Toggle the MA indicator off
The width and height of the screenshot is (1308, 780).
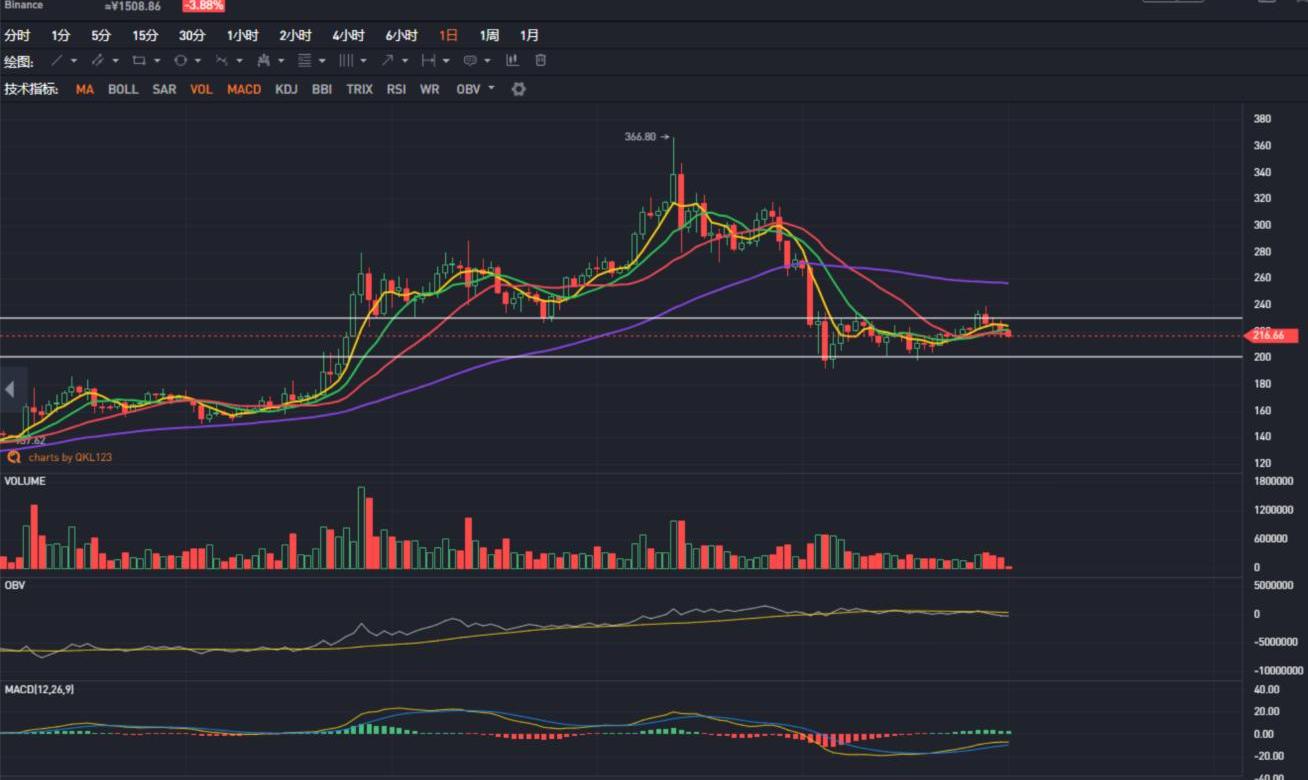coord(85,89)
